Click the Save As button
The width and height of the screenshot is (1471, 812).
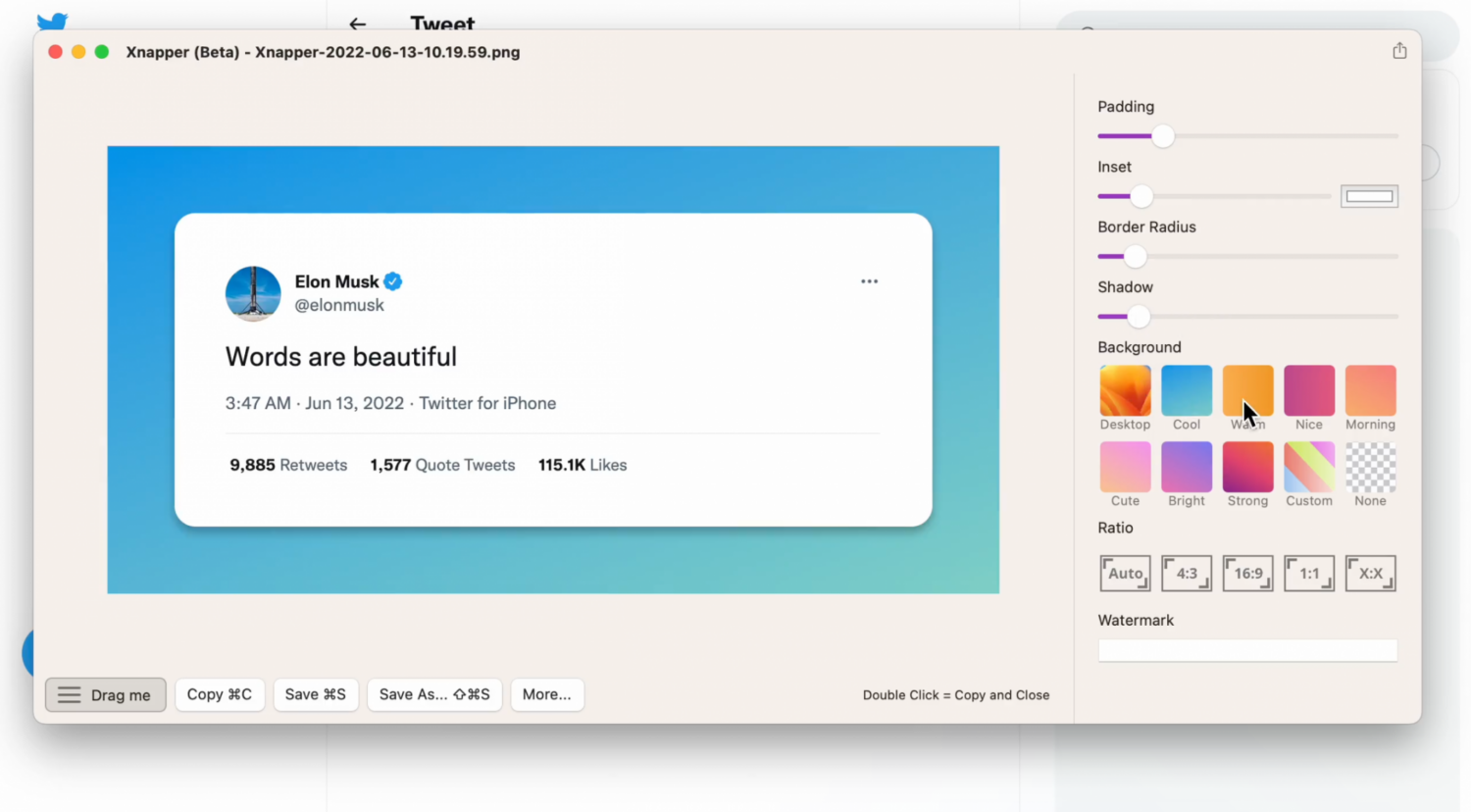(434, 694)
